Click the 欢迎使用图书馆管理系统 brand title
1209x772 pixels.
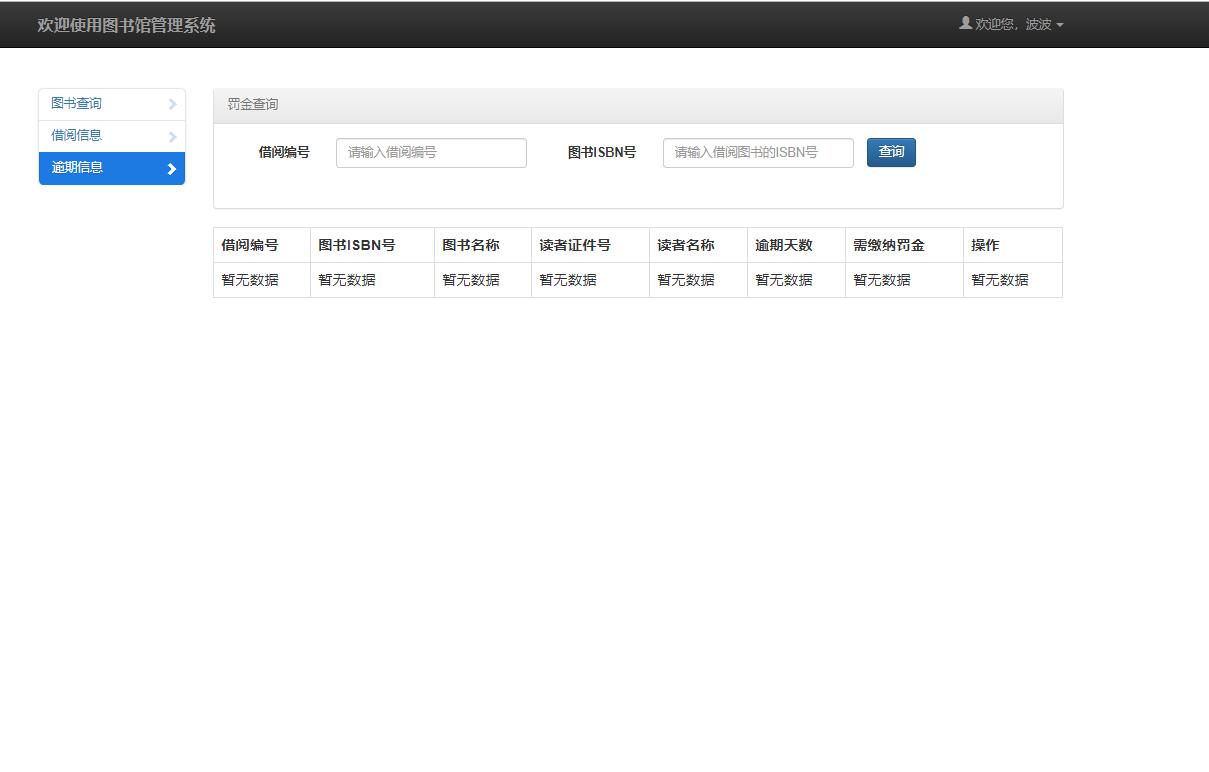point(126,25)
